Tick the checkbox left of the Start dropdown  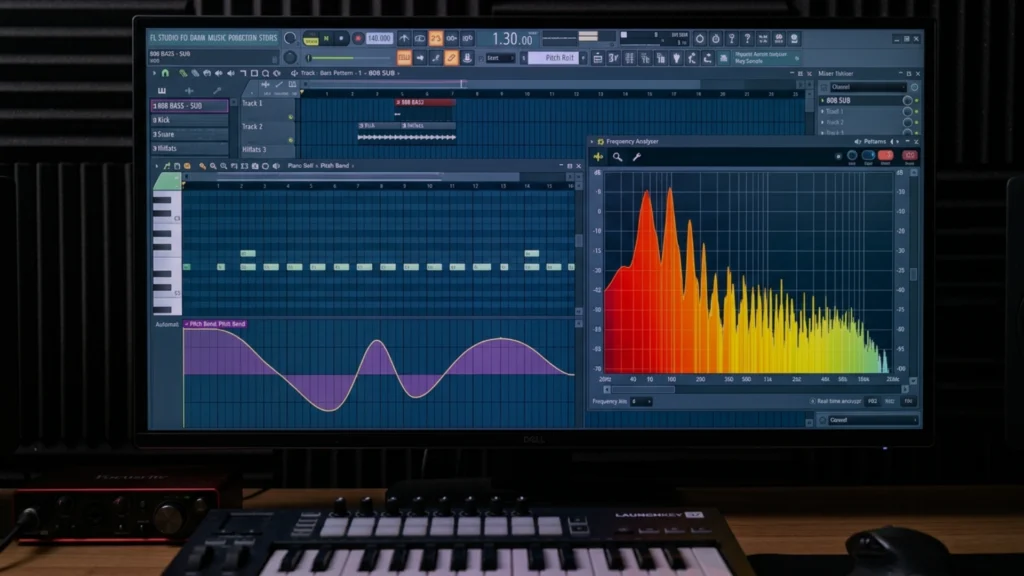(x=481, y=58)
